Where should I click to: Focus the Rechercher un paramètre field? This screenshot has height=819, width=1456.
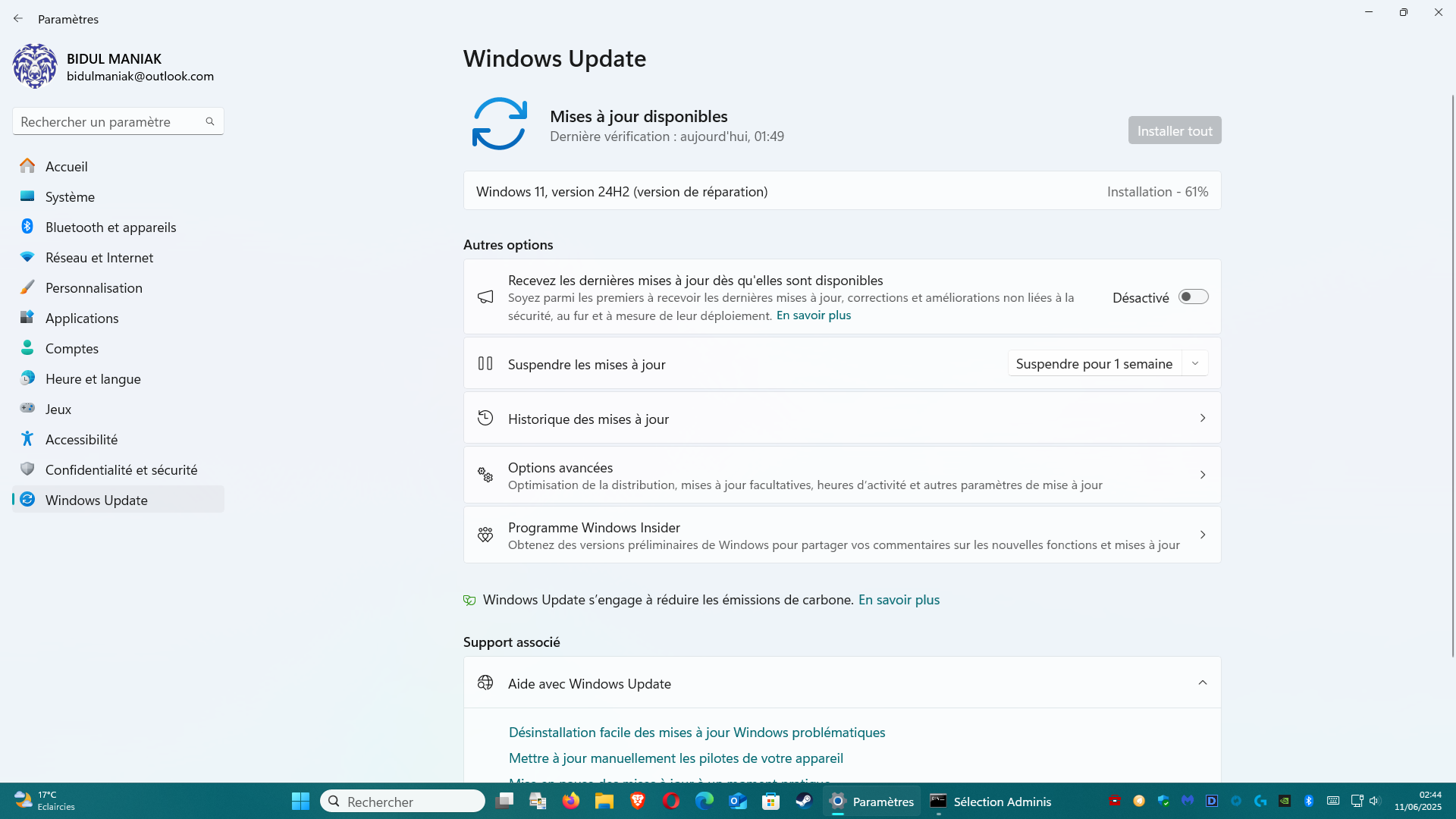click(118, 121)
